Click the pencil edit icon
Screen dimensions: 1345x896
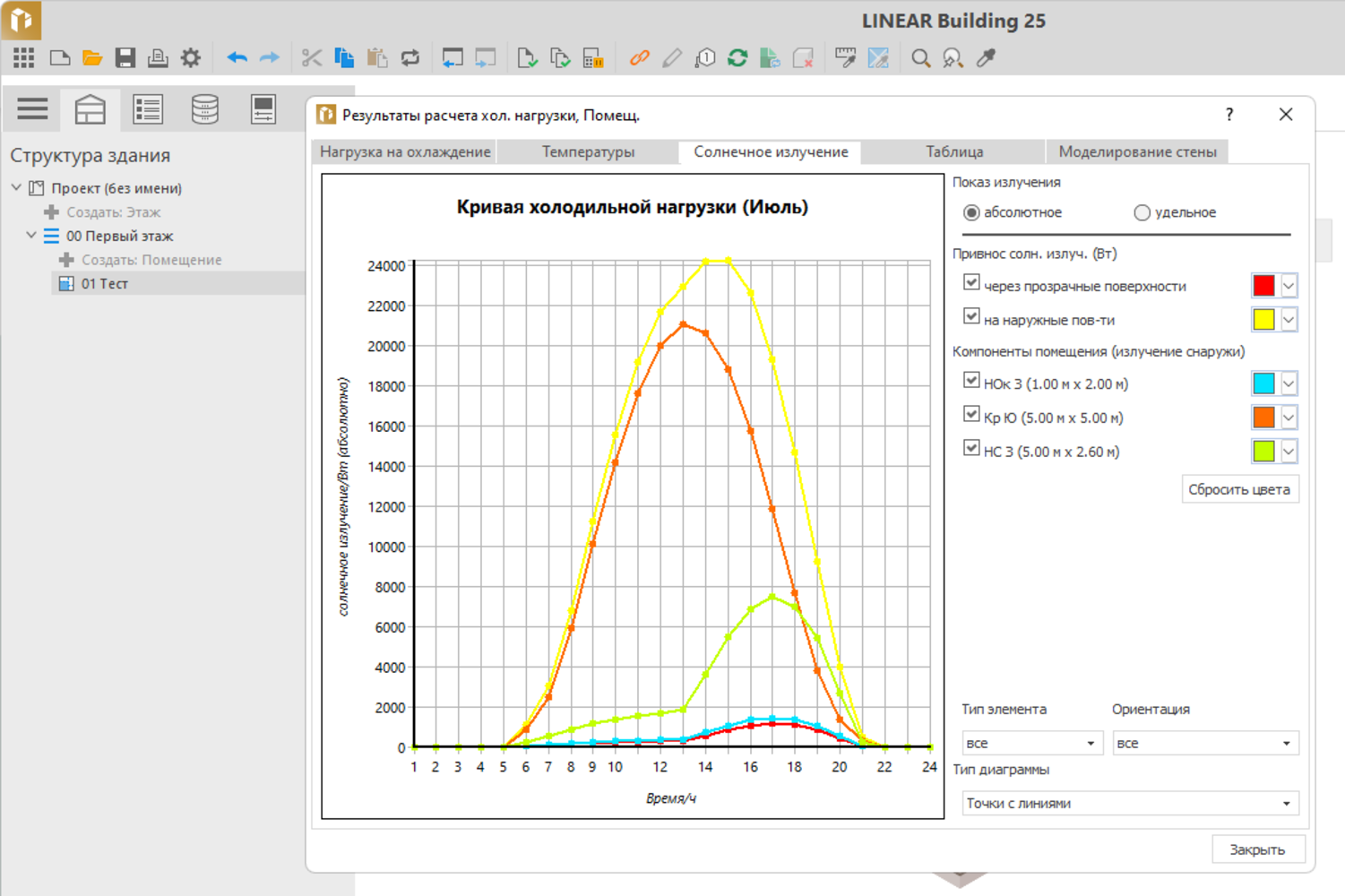pos(672,58)
